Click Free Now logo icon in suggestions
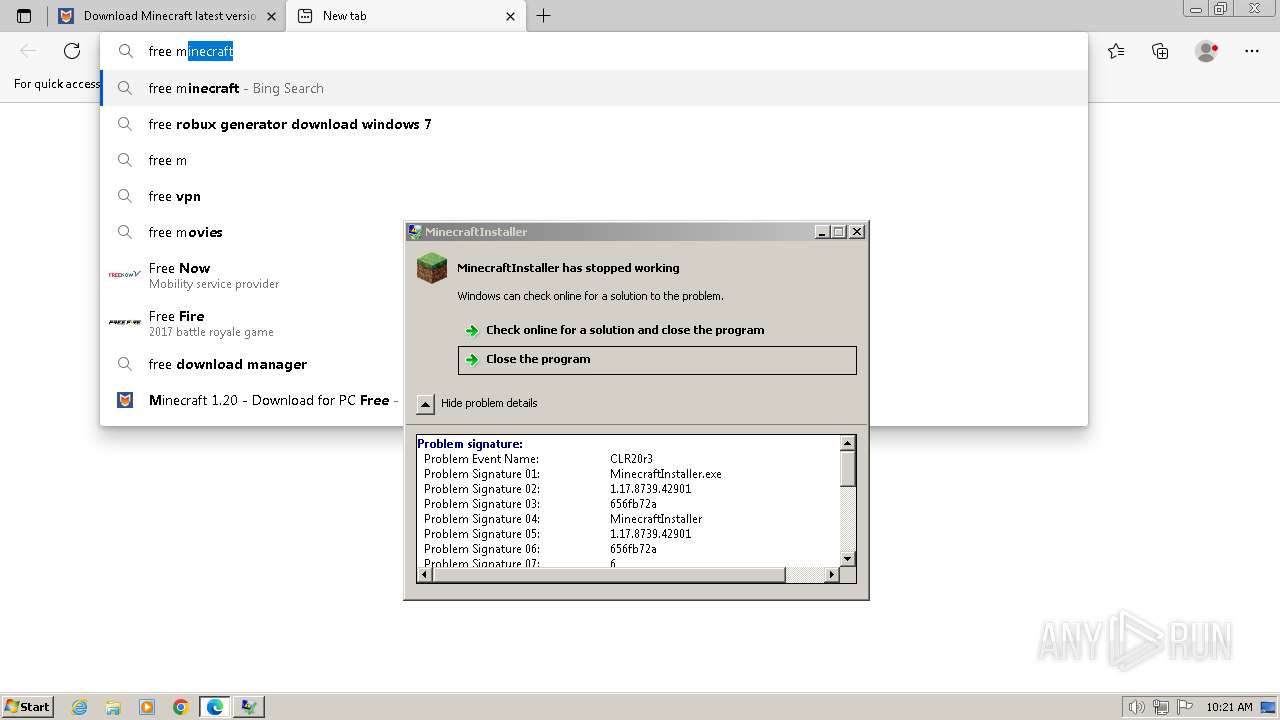This screenshot has height=720, width=1280. click(x=125, y=274)
